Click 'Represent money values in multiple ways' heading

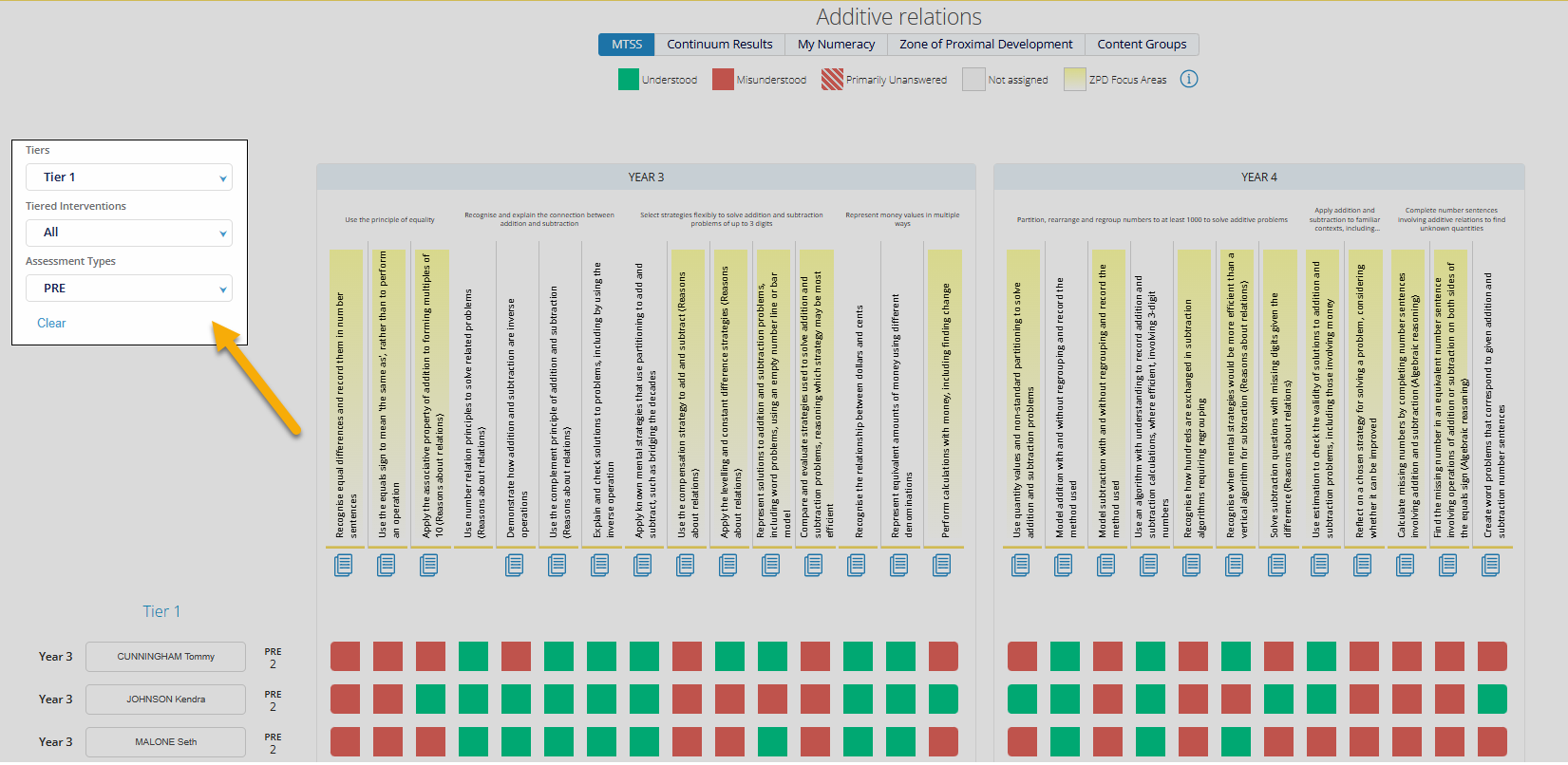(902, 219)
